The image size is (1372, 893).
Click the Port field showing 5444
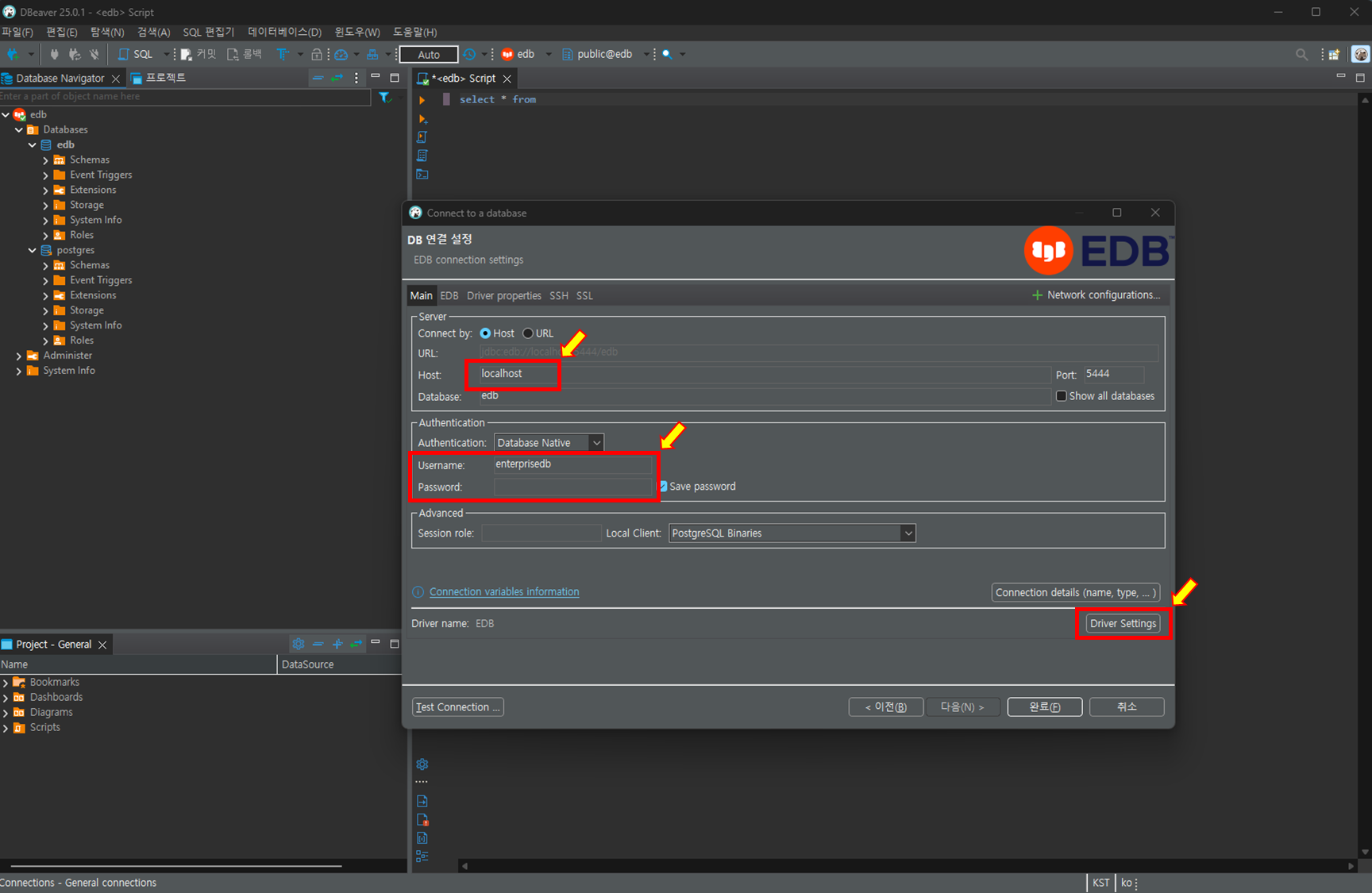[1113, 375]
